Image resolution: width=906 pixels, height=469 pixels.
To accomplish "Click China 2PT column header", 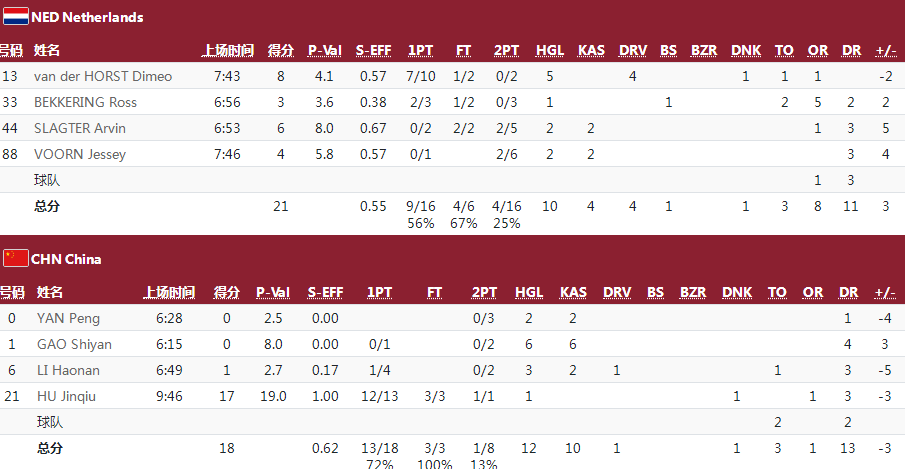I will click(x=484, y=293).
